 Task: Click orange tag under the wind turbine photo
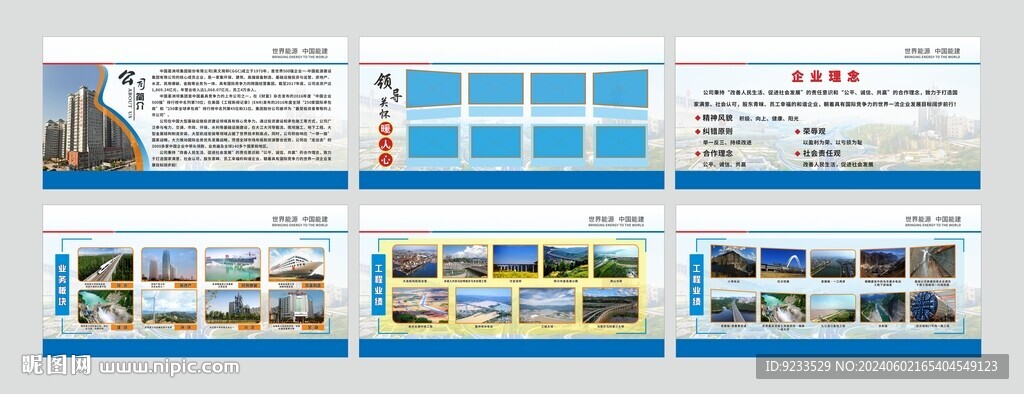click(186, 327)
